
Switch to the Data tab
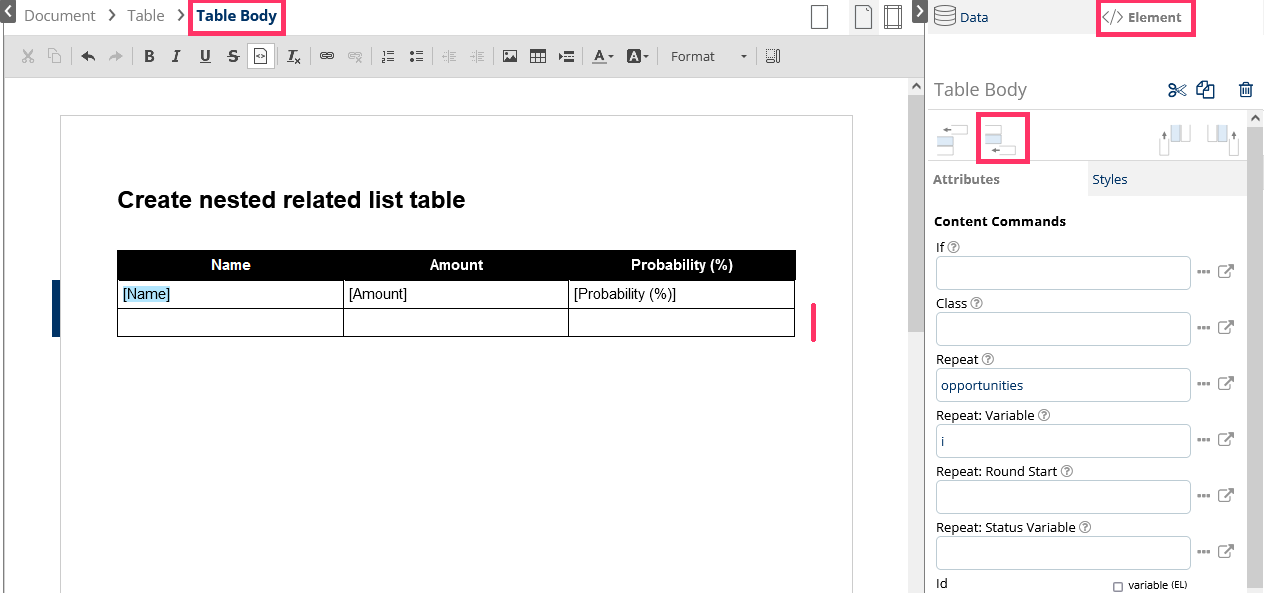[962, 17]
